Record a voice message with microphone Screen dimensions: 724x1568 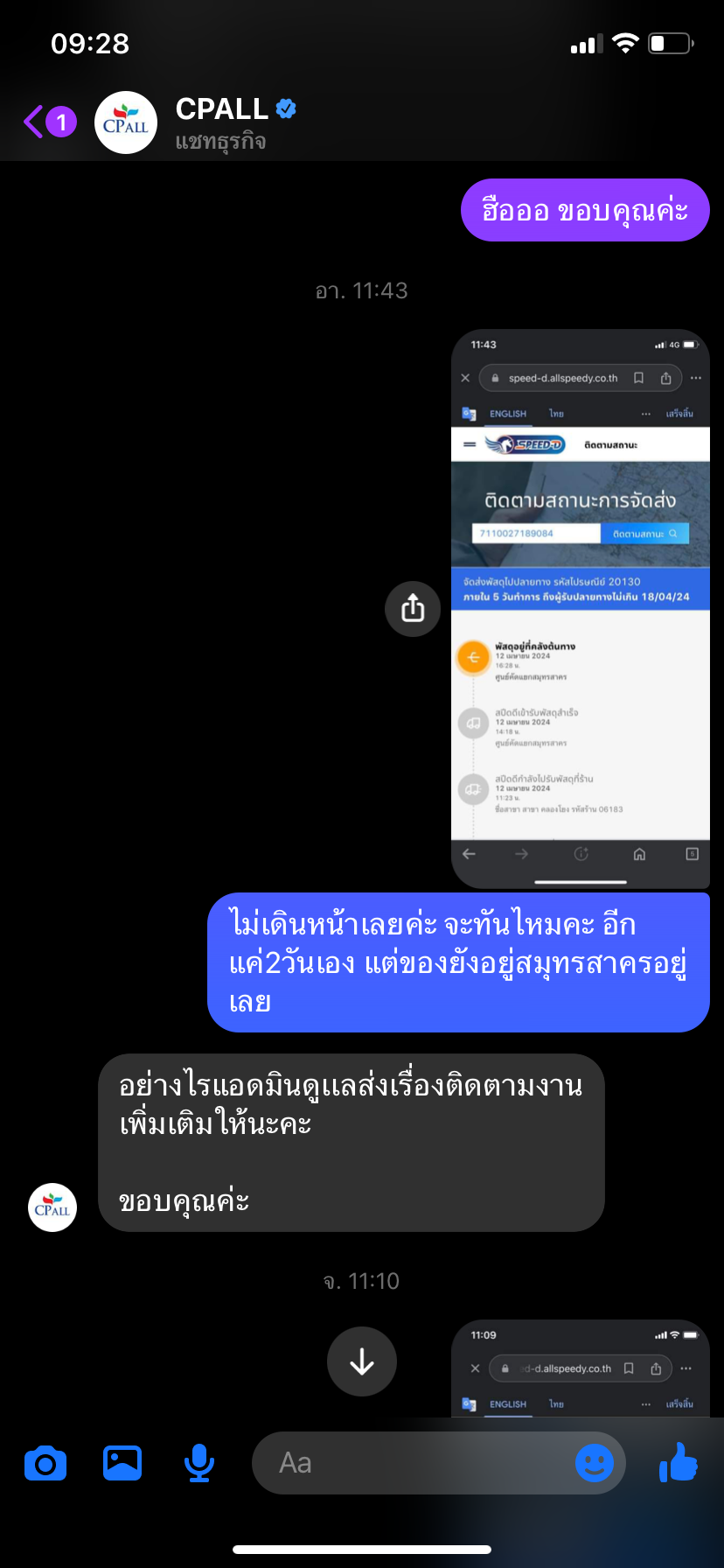tap(199, 1463)
